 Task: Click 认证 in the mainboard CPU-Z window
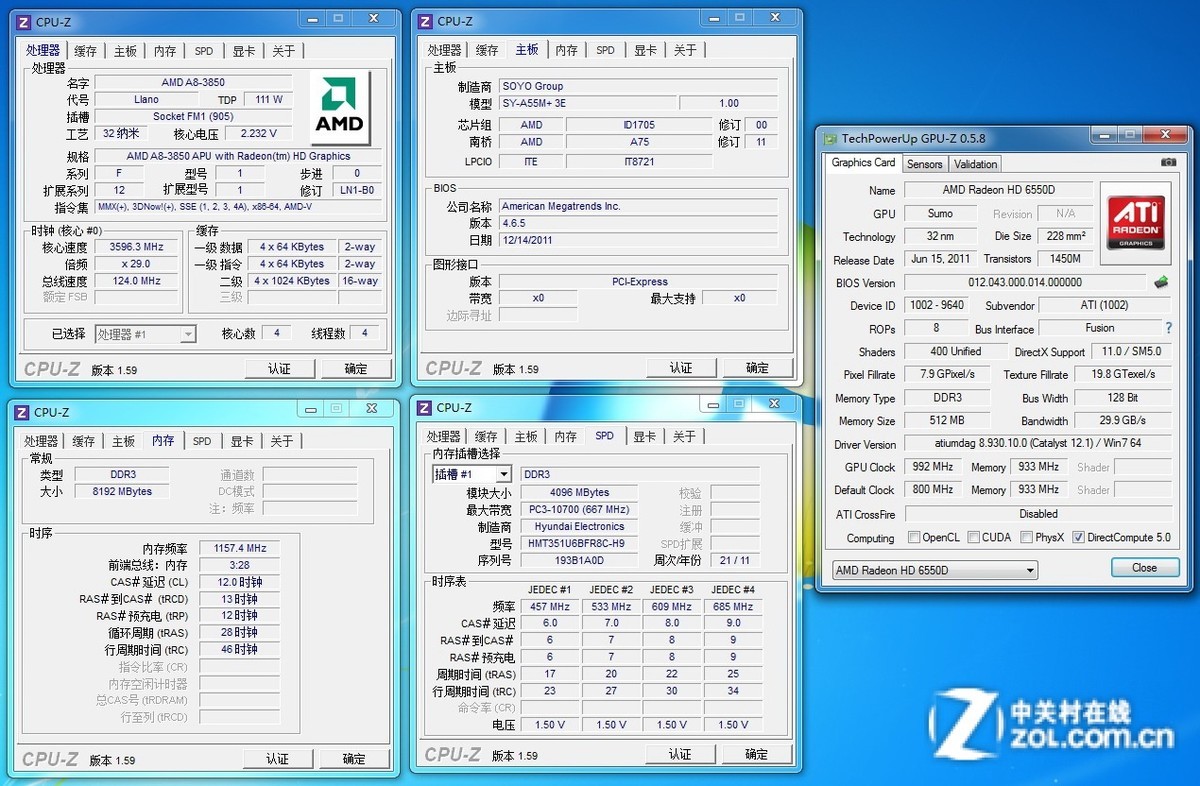(x=681, y=368)
